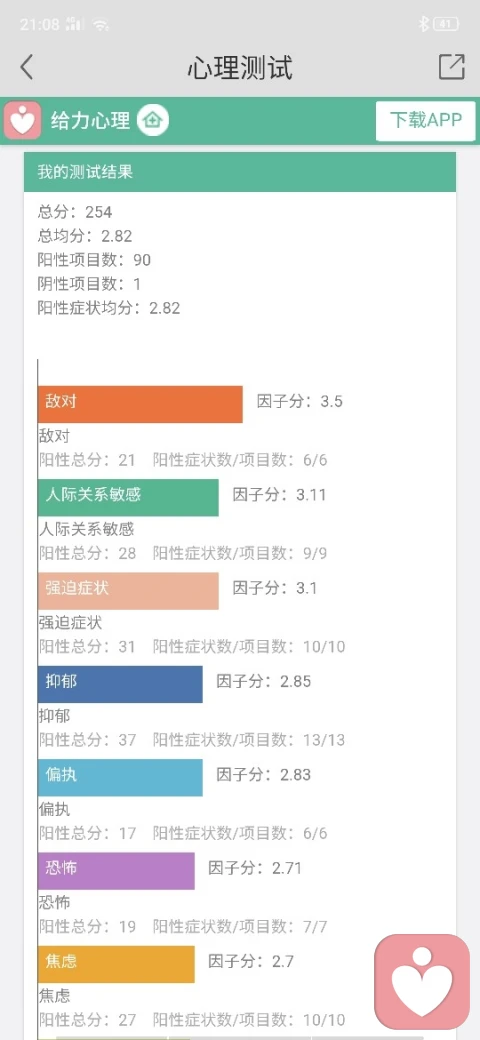
Task: Select the dark blue 抑郁 bar
Action: coord(120,684)
